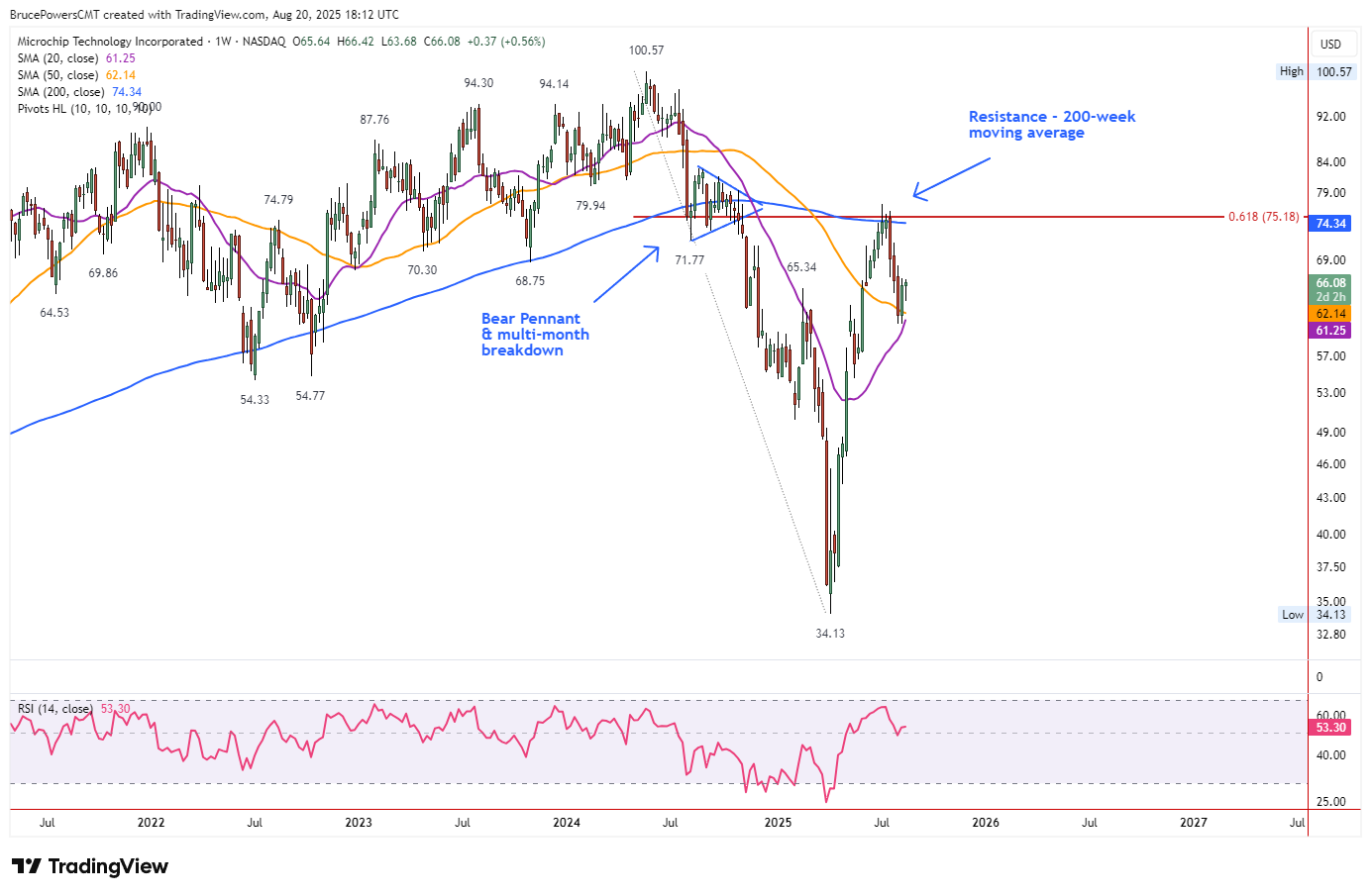Click the 57.00 price axis level
The width and height of the screenshot is (1371, 896).
[x=1330, y=356]
